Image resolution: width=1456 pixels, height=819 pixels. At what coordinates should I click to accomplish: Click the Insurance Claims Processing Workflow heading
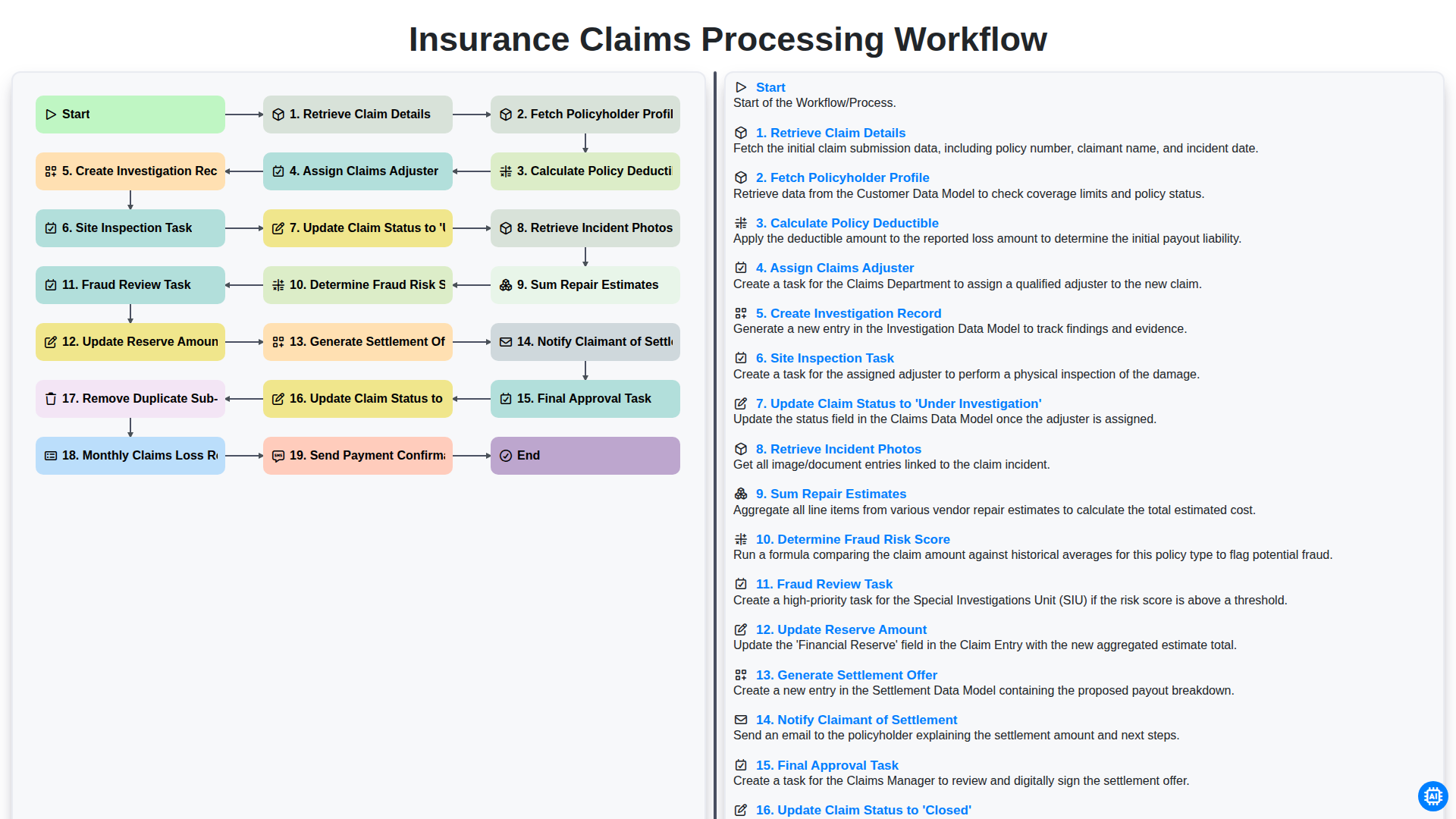[728, 39]
